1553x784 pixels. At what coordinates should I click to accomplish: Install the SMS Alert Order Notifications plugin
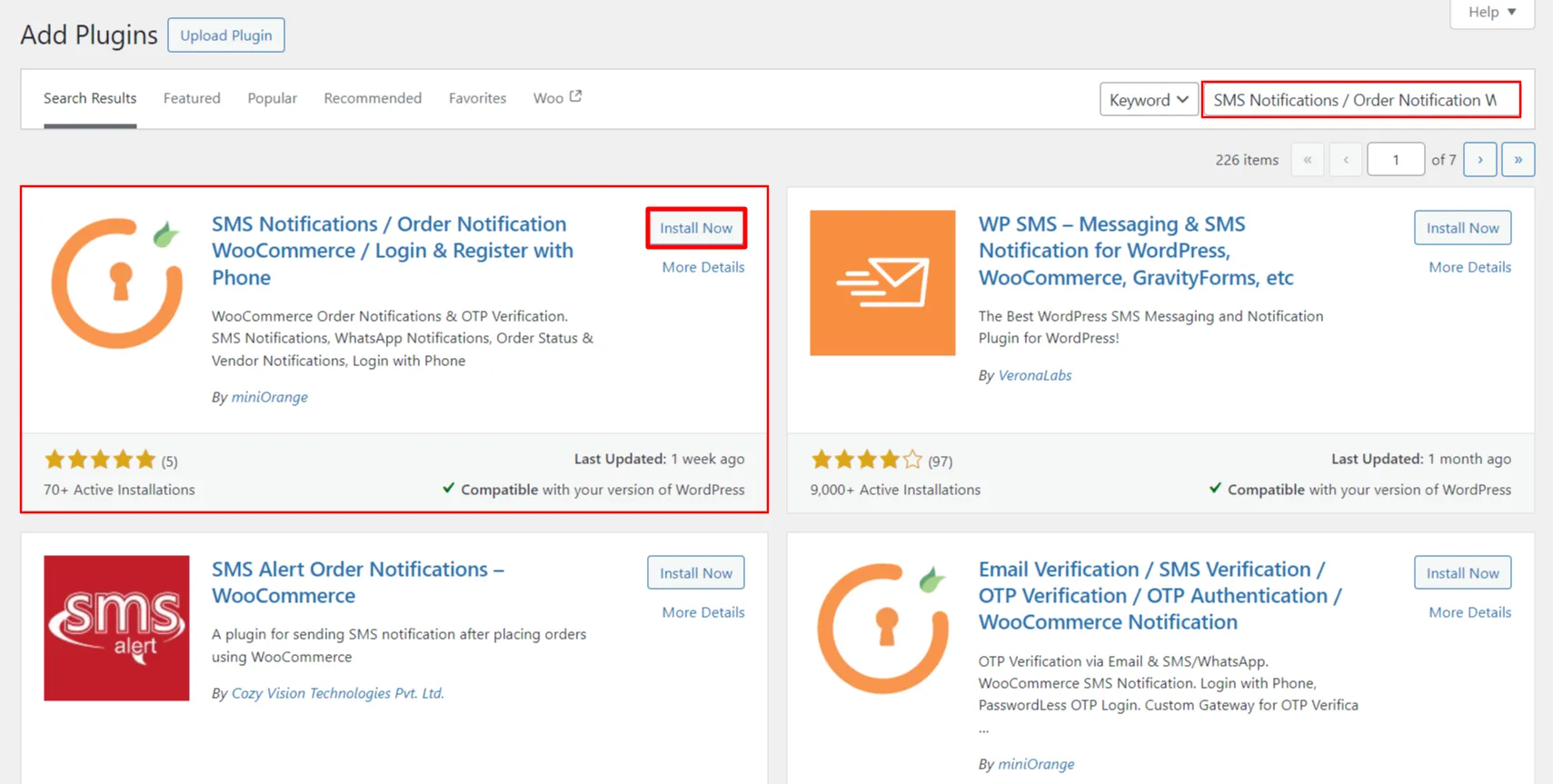[696, 573]
